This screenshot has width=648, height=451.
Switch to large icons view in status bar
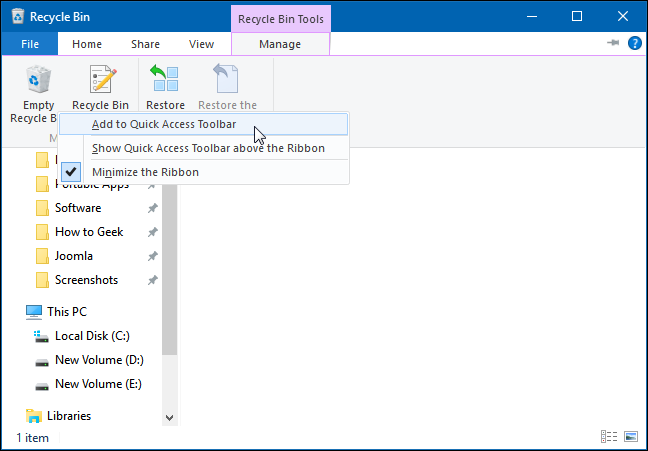[x=631, y=436]
